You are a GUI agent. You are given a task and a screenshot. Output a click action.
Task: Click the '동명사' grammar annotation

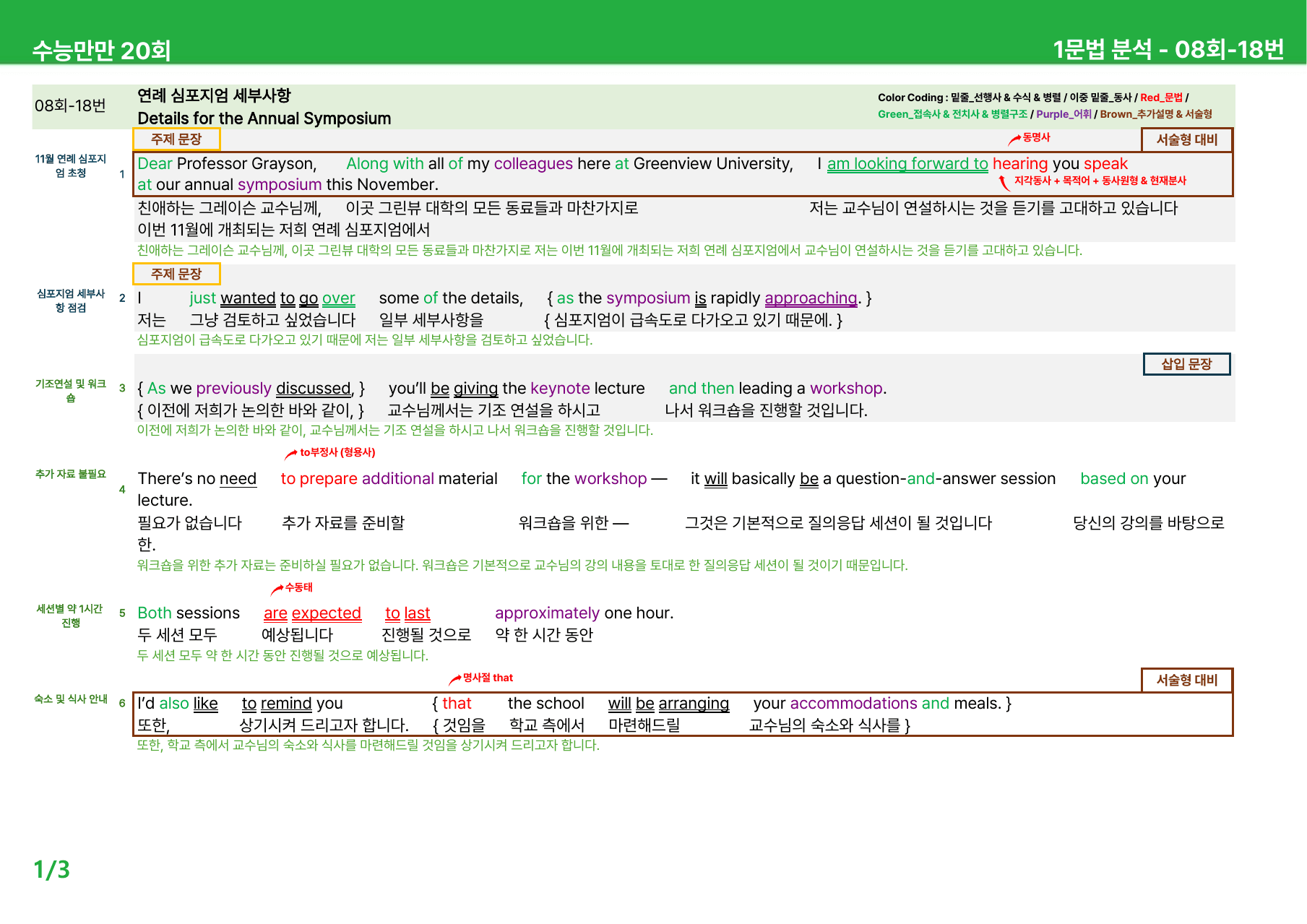(x=1036, y=137)
